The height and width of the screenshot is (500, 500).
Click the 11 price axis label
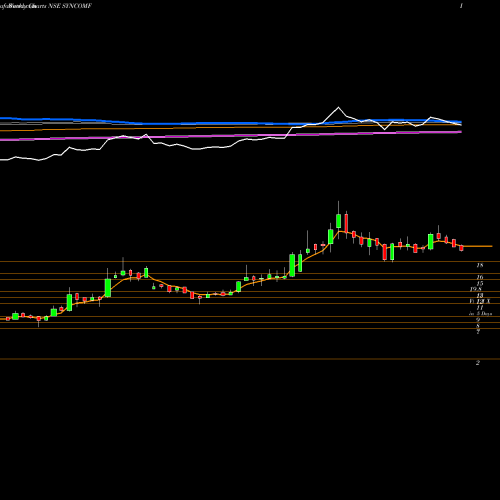click(x=480, y=308)
